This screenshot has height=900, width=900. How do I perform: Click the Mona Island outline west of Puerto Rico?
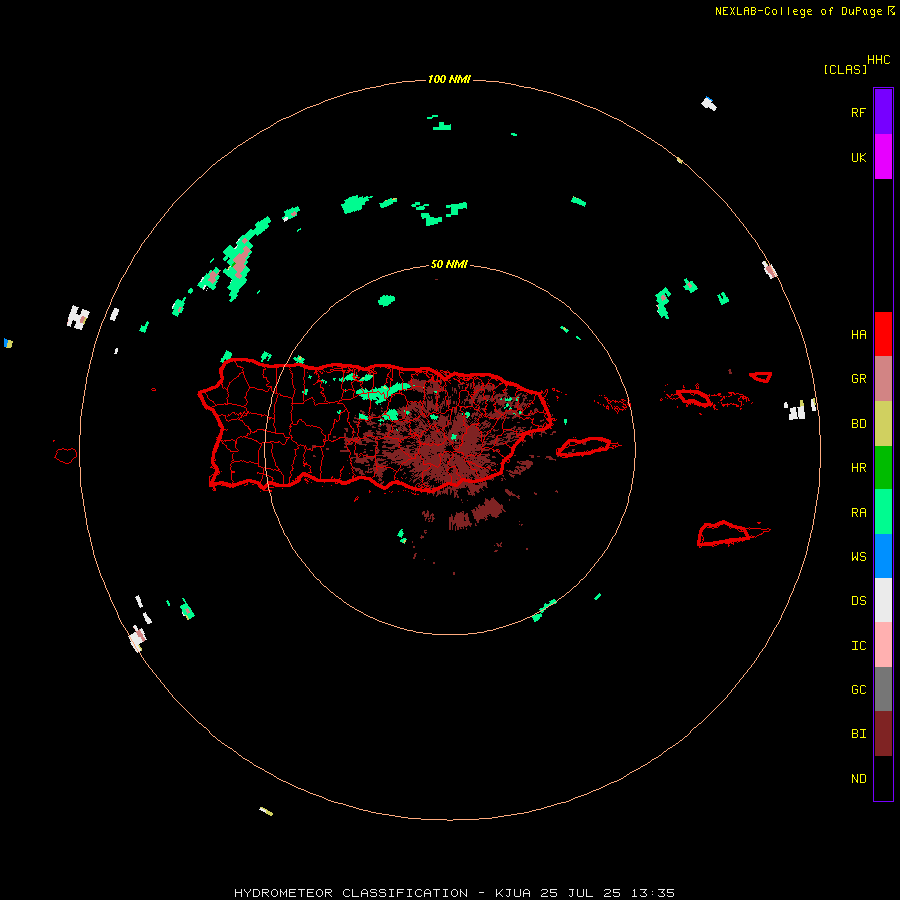[x=66, y=456]
